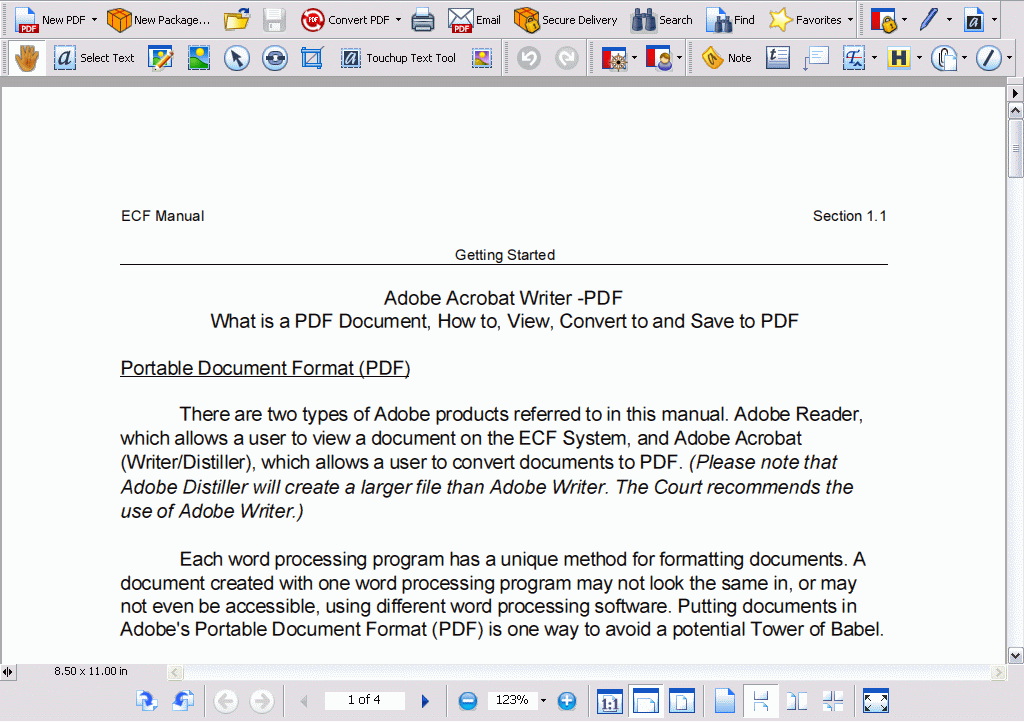Click the digital signature document icon
Image resolution: width=1024 pixels, height=722 pixels.
pyautogui.click(x=974, y=20)
